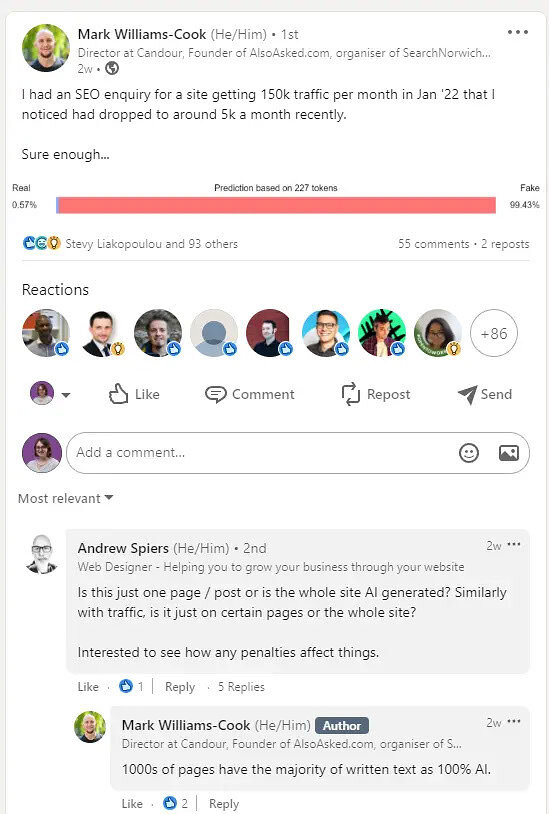Open the post's three-dot options menu
The height and width of the screenshot is (814, 549).
[x=517, y=32]
